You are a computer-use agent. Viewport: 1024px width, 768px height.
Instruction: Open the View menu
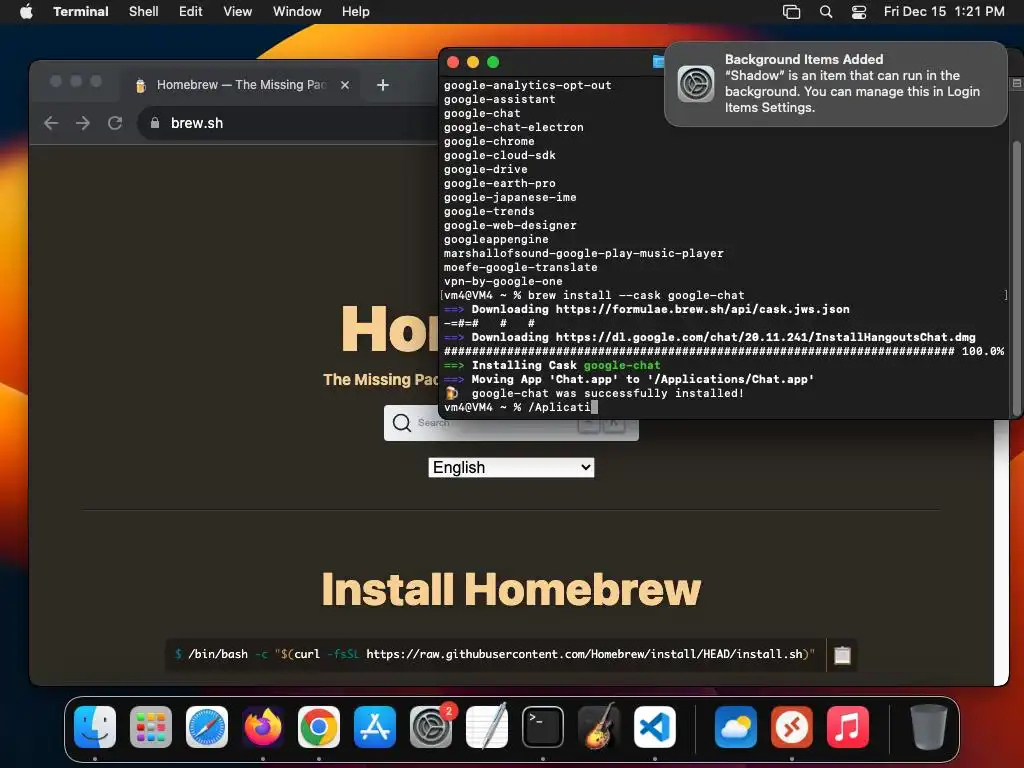[x=238, y=11]
